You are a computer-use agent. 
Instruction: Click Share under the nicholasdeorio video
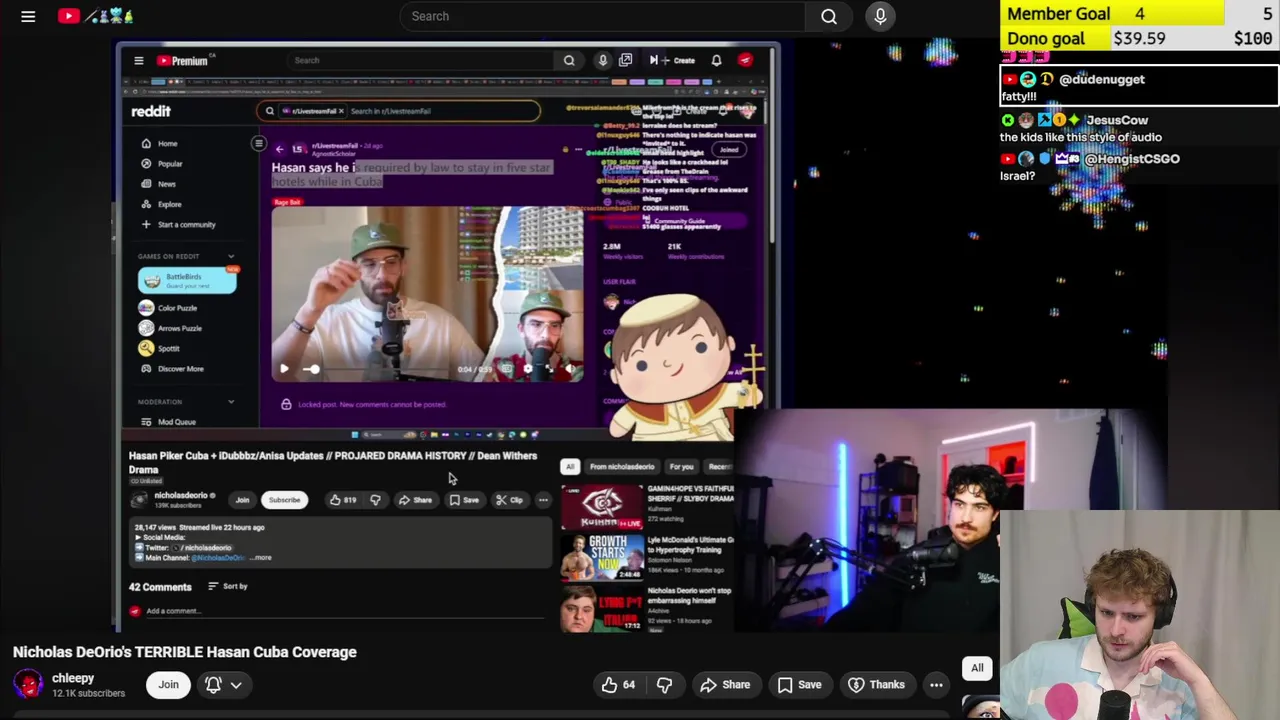click(x=415, y=500)
